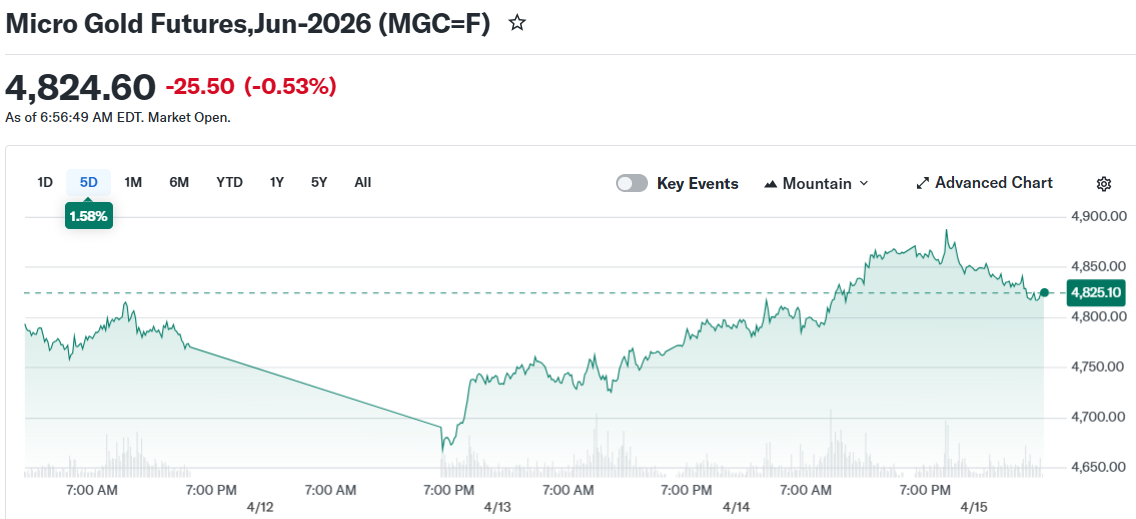Click the Micro Gold Futures title heading
The height and width of the screenshot is (519, 1136).
(248, 23)
